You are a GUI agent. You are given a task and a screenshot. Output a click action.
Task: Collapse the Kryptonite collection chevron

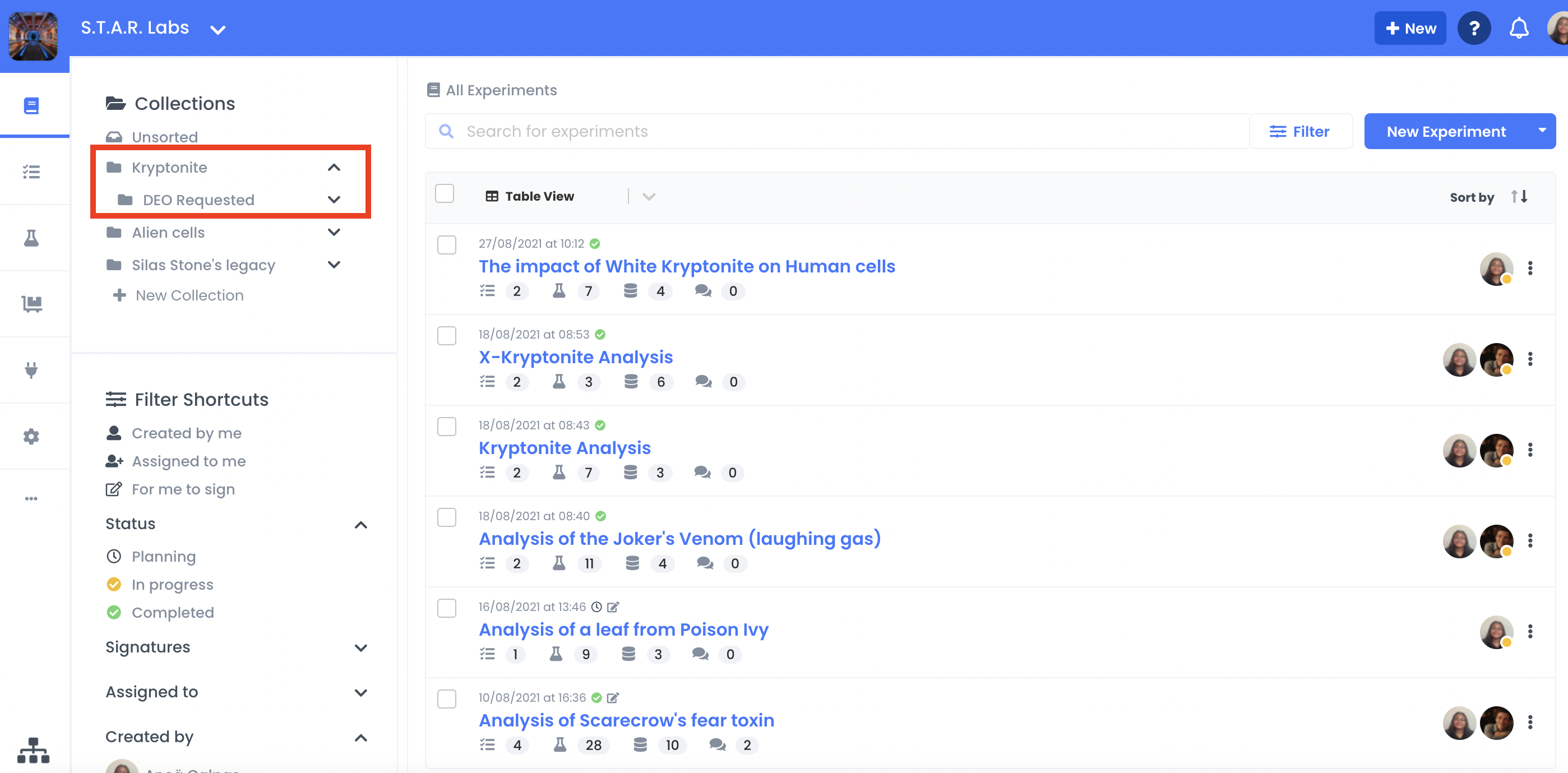pyautogui.click(x=334, y=168)
